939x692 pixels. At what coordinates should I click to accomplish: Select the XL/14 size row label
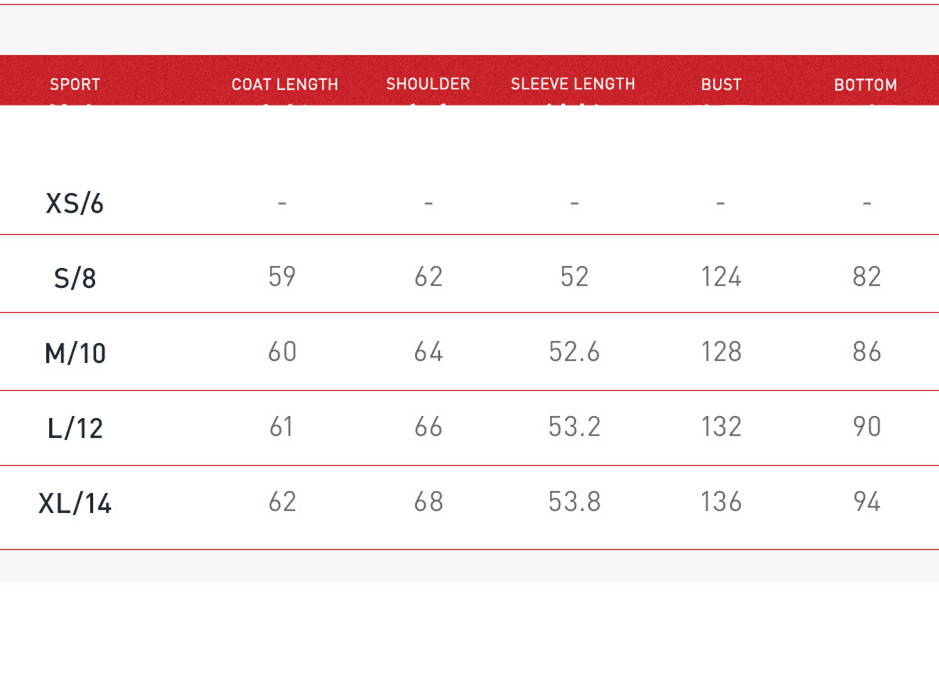tap(75, 503)
